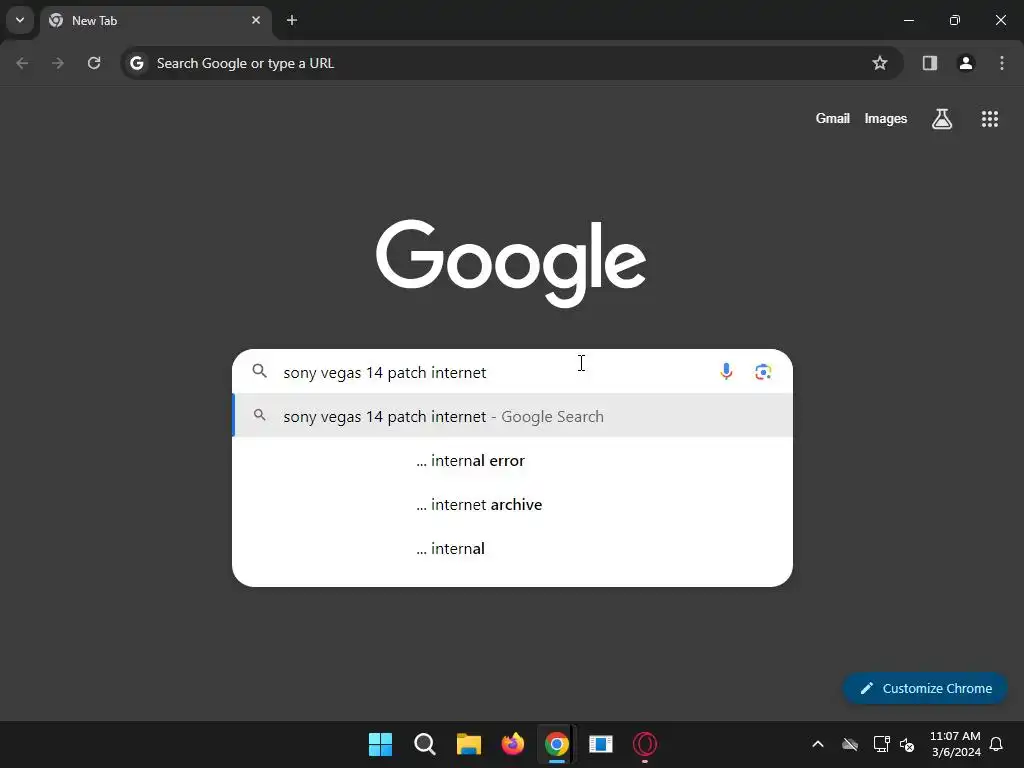Select the 'internal error' suggestion
1024x768 pixels.
coord(513,460)
